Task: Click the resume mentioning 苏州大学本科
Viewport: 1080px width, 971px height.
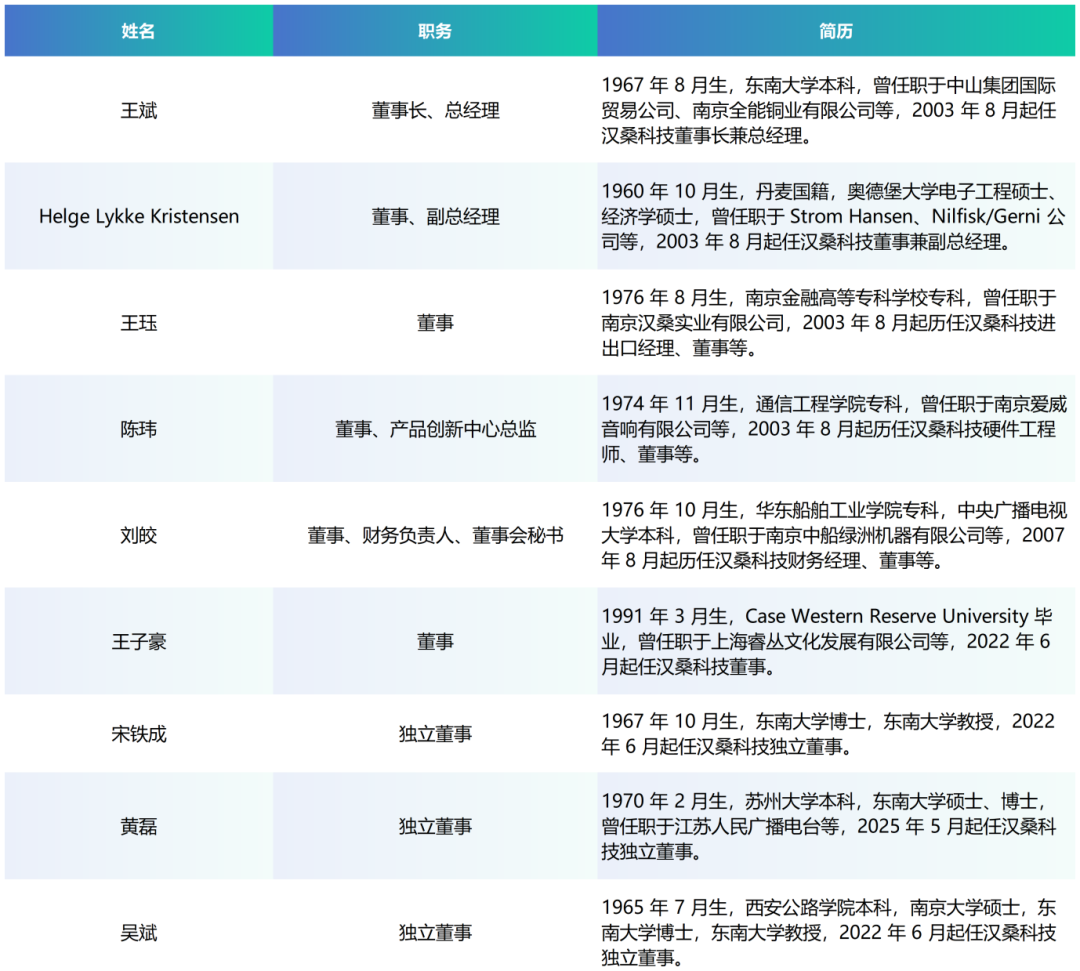Action: click(x=829, y=826)
